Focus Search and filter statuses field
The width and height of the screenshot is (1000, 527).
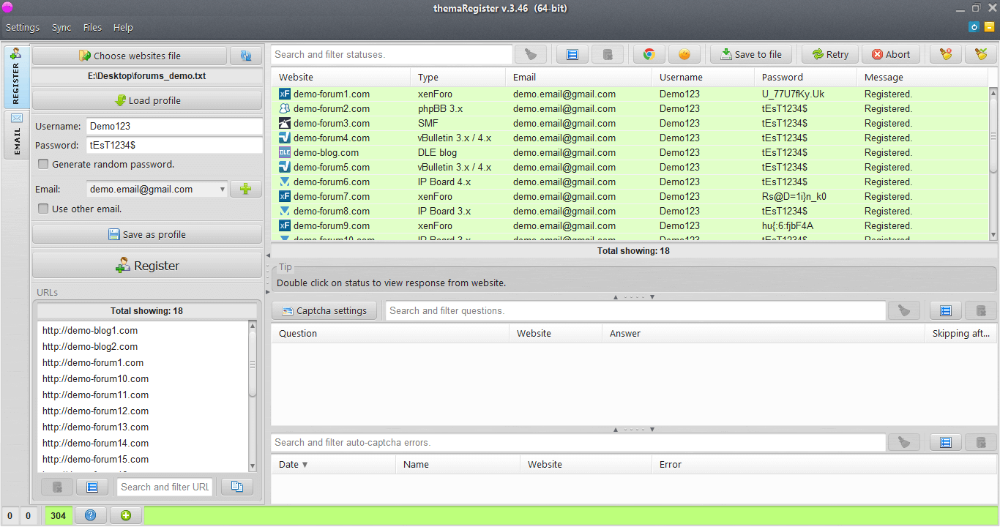pyautogui.click(x=392, y=55)
